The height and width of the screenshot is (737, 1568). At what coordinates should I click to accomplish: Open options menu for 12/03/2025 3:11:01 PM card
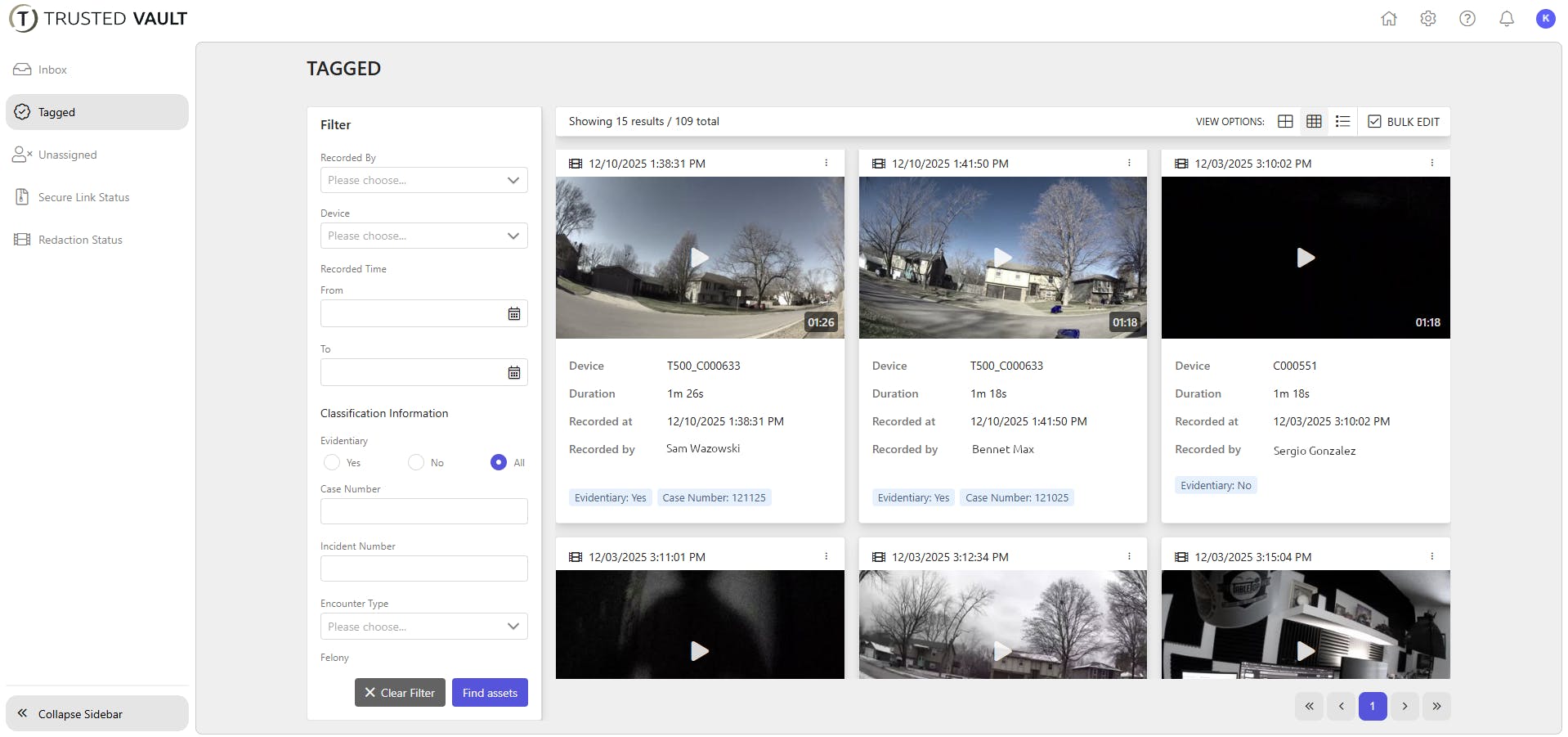827,556
